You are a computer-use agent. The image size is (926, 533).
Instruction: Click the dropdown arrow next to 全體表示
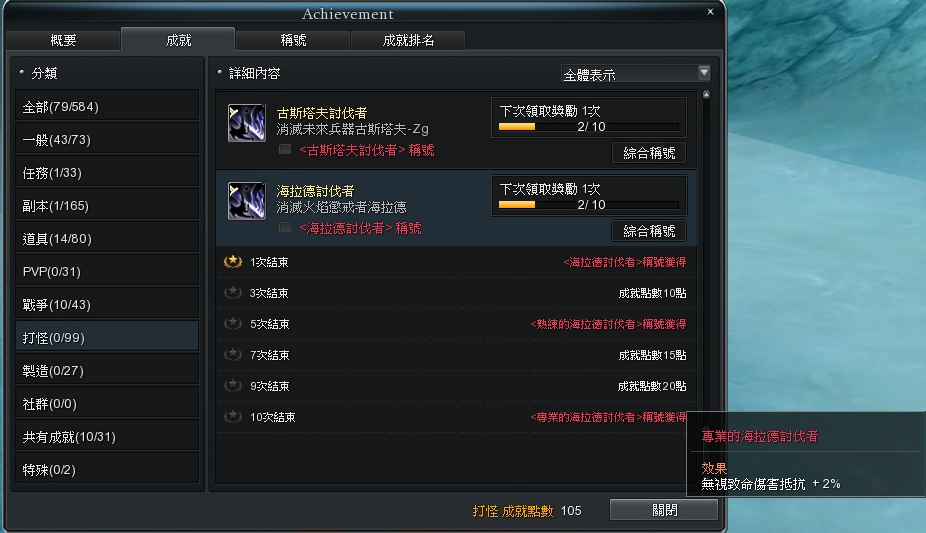pyautogui.click(x=704, y=73)
